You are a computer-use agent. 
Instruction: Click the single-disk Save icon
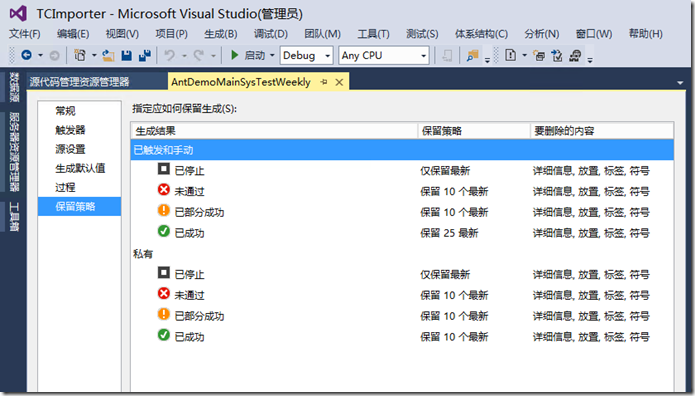pyautogui.click(x=127, y=55)
